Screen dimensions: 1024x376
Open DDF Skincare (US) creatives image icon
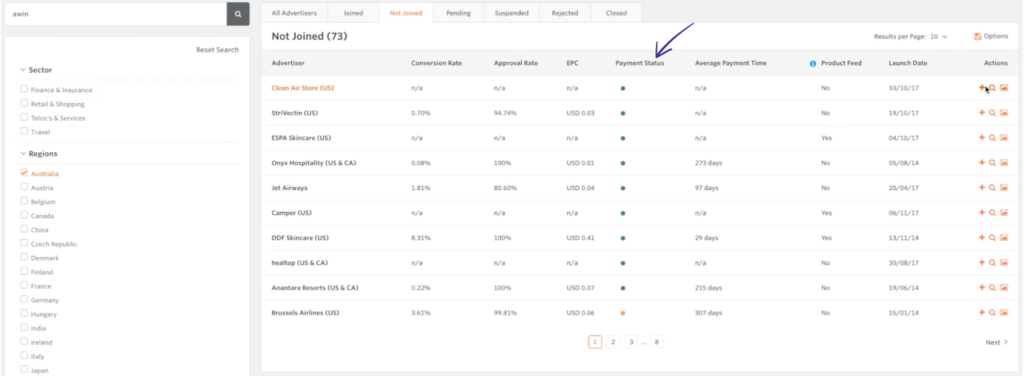pos(1004,238)
